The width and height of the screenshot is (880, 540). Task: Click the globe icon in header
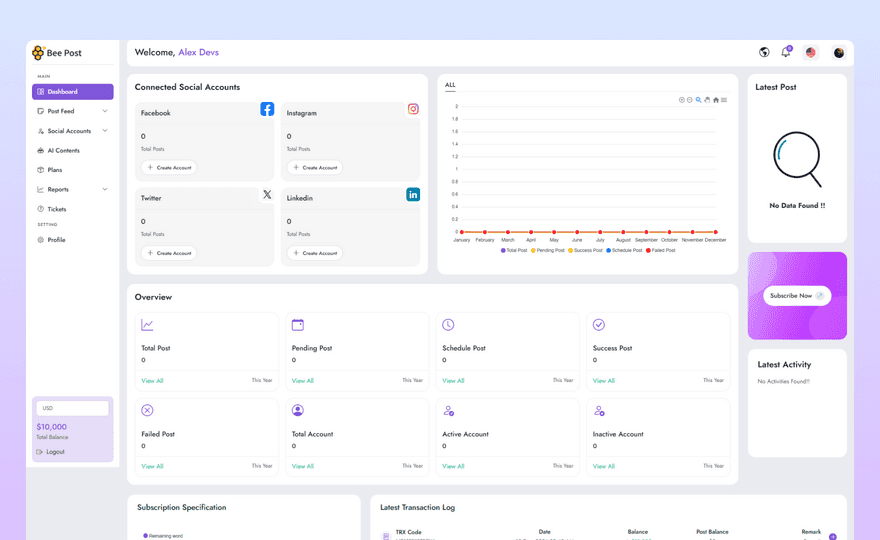point(764,52)
